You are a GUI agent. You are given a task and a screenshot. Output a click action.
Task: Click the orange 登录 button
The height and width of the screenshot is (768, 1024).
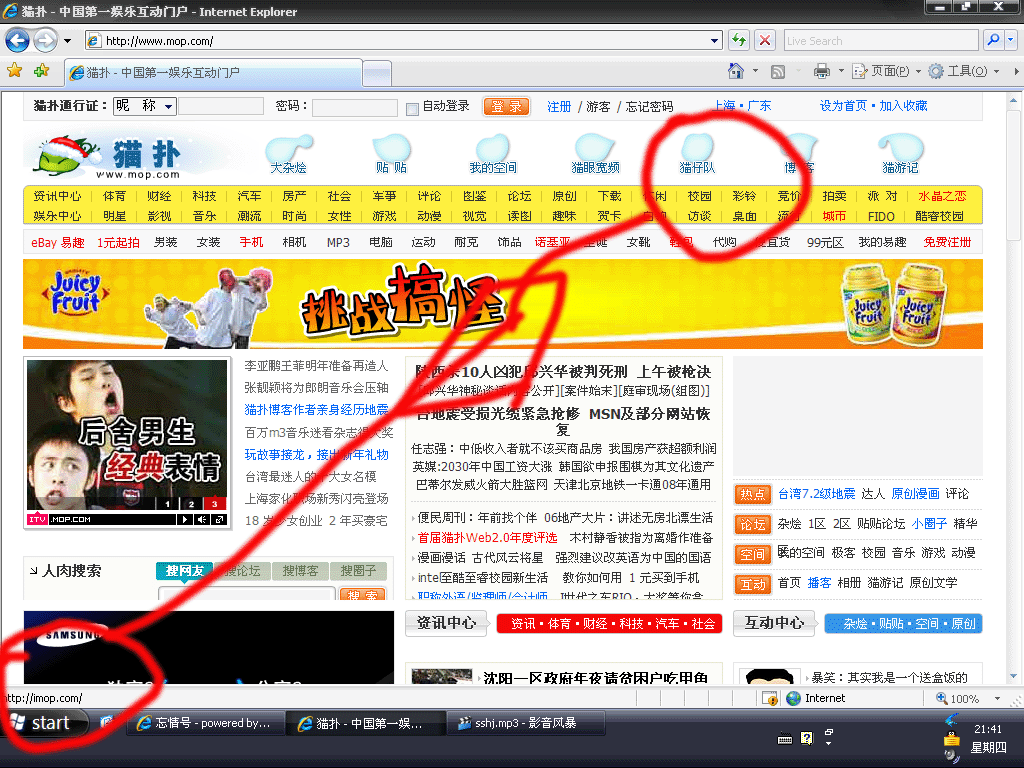(506, 106)
